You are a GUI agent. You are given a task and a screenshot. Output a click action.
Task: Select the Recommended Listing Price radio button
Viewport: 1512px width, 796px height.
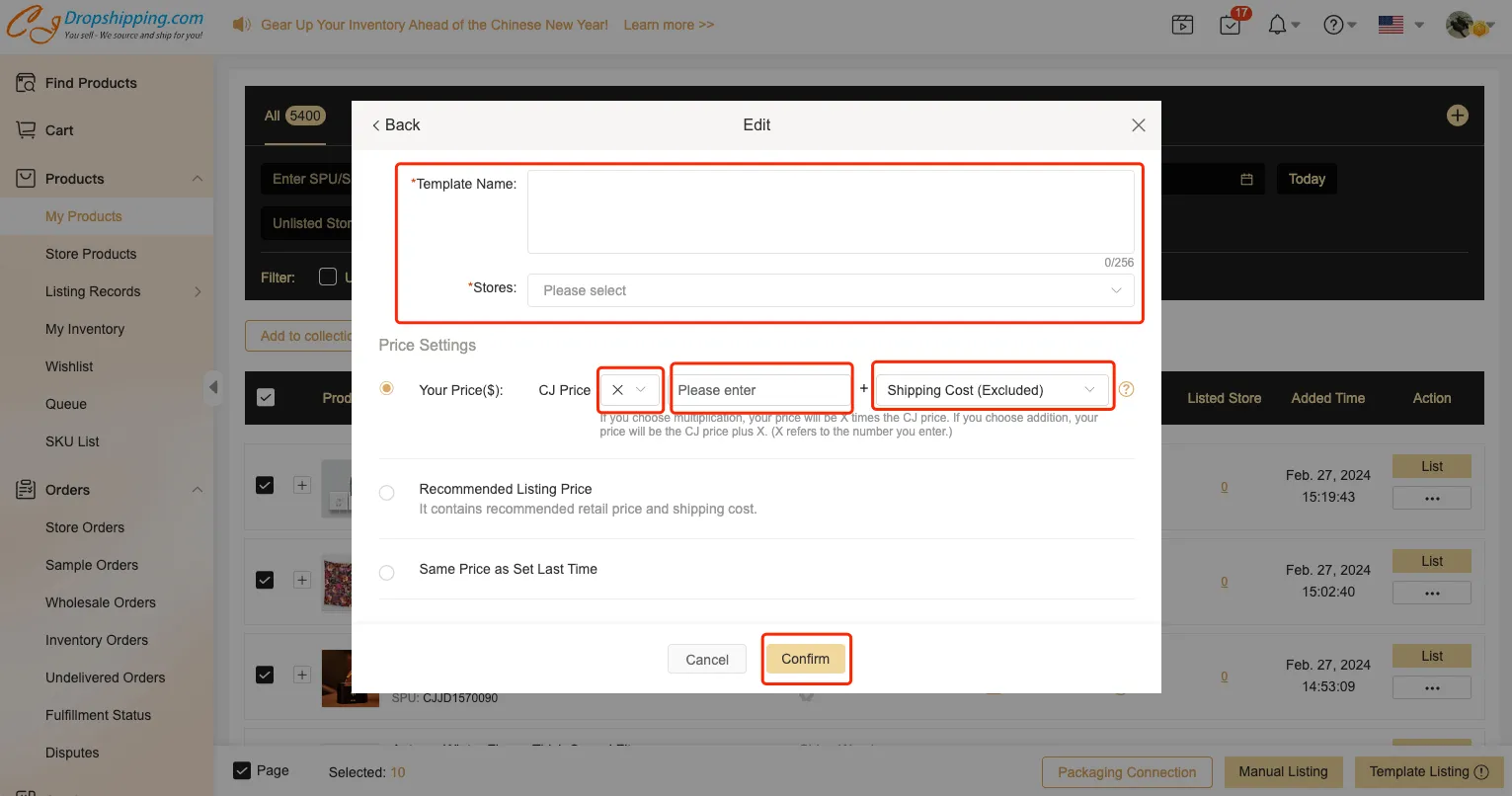387,492
